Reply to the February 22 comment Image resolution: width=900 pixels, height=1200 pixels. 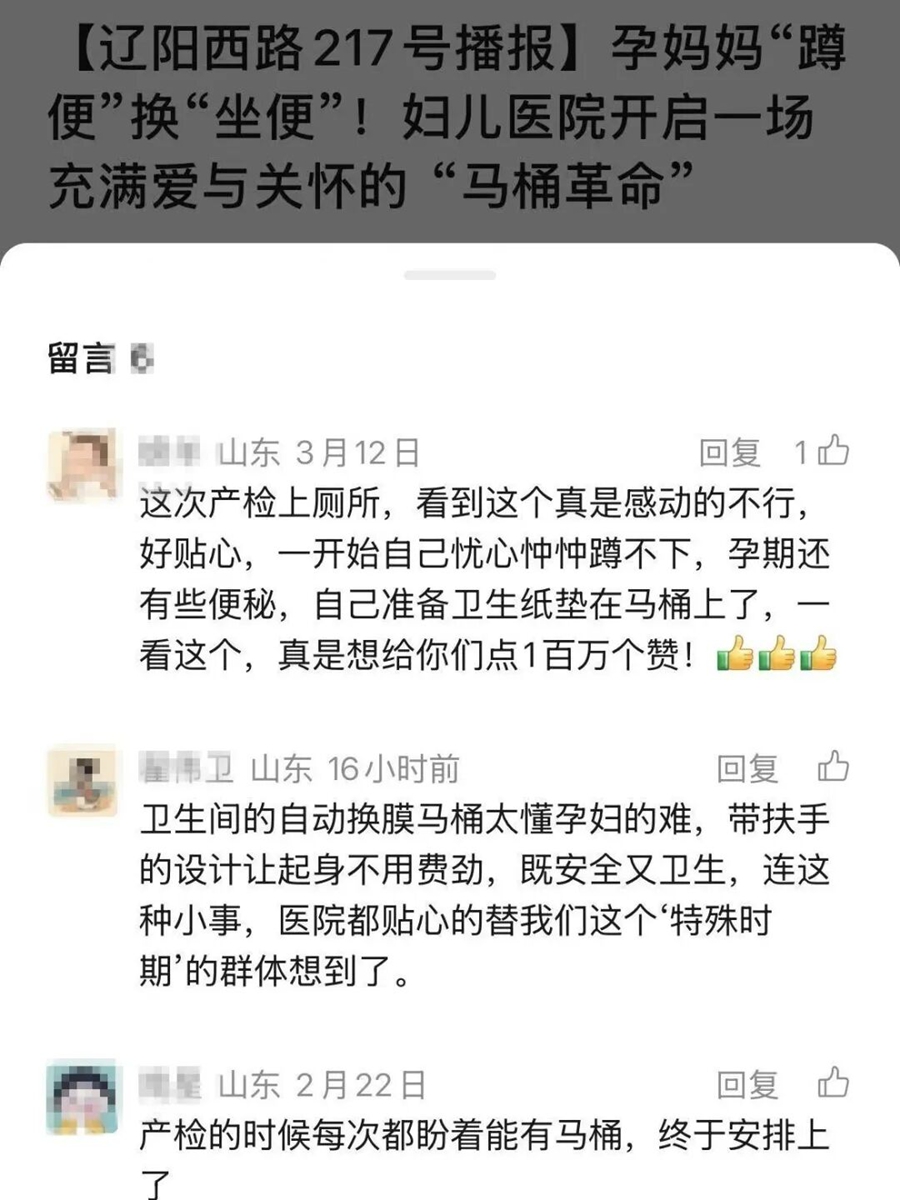coord(747,1084)
